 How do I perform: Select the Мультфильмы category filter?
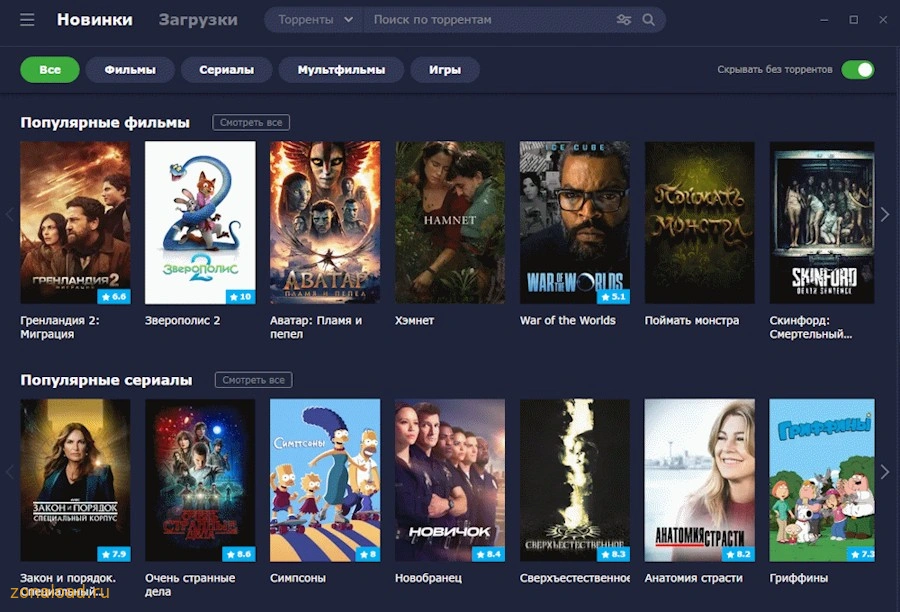341,69
